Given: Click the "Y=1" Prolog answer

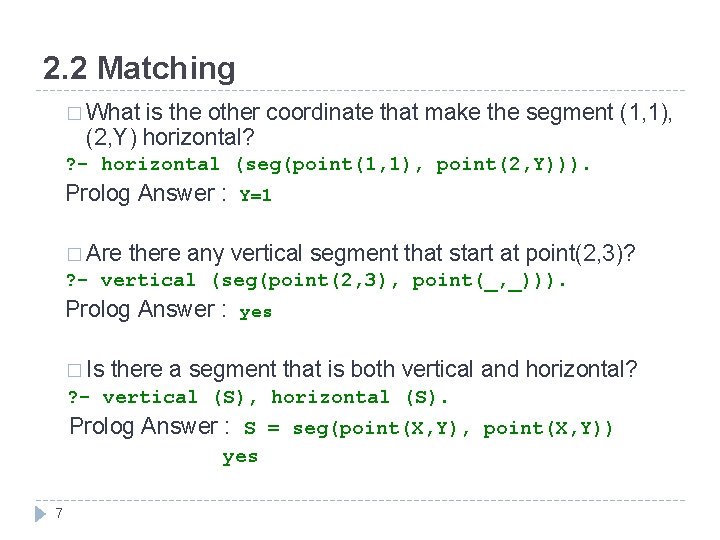Looking at the screenshot, I should pos(256,195).
